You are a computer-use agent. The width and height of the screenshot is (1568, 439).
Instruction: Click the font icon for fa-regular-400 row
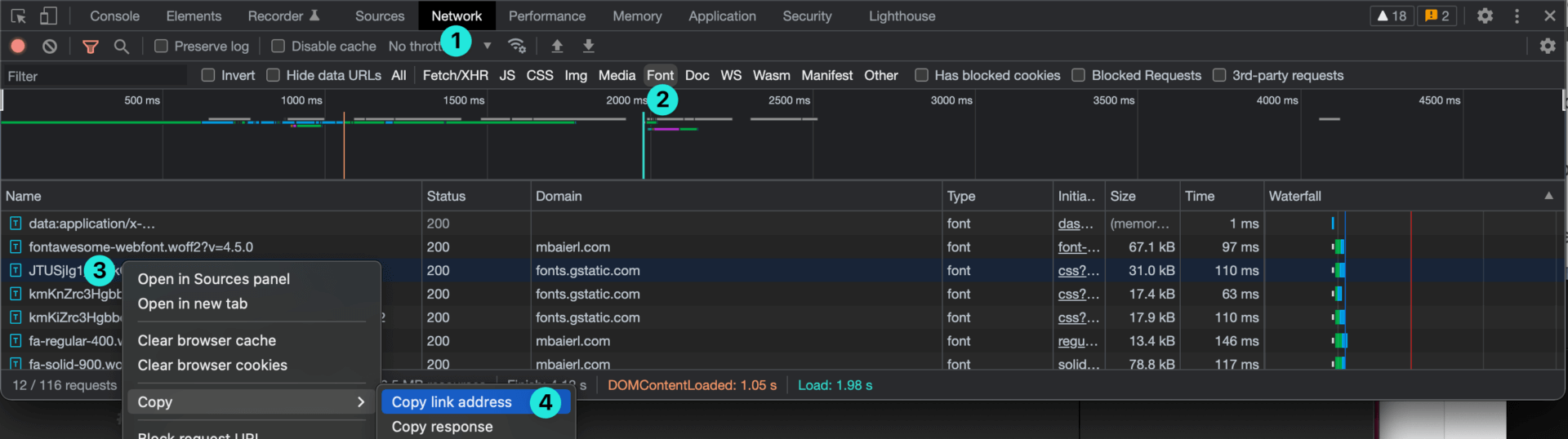16,340
